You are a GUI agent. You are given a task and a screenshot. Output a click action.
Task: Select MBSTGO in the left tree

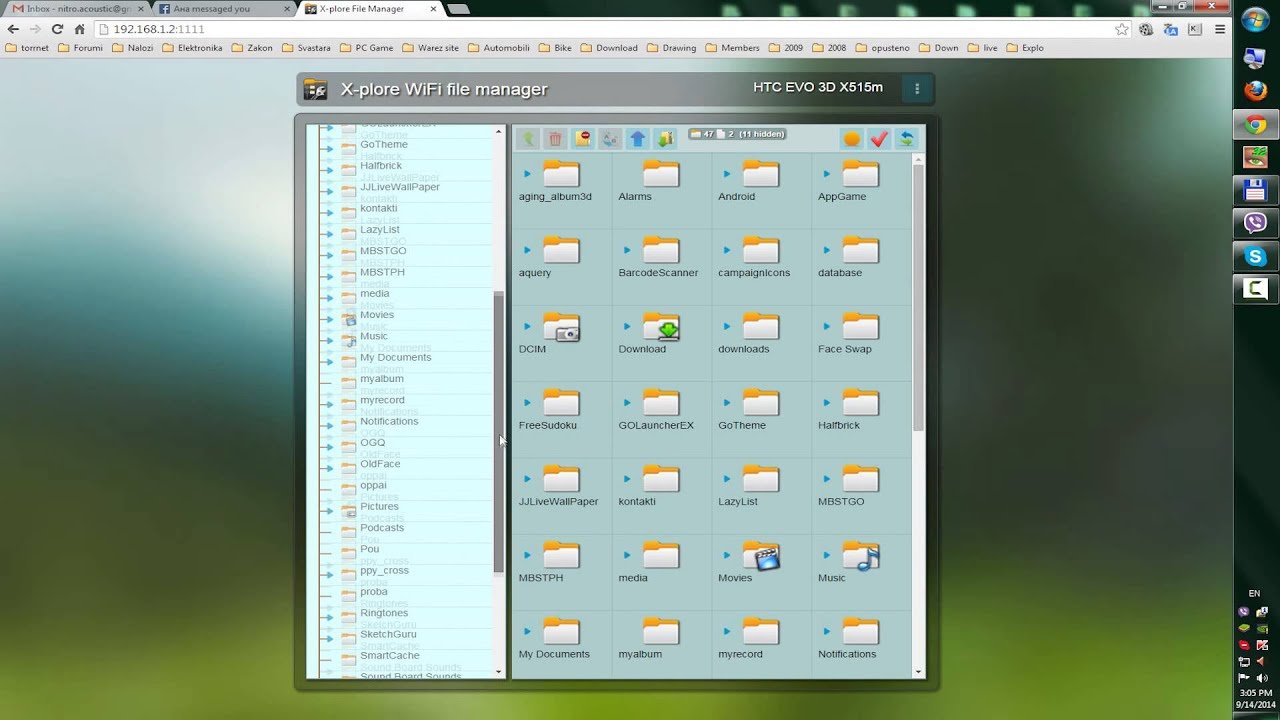pos(383,251)
